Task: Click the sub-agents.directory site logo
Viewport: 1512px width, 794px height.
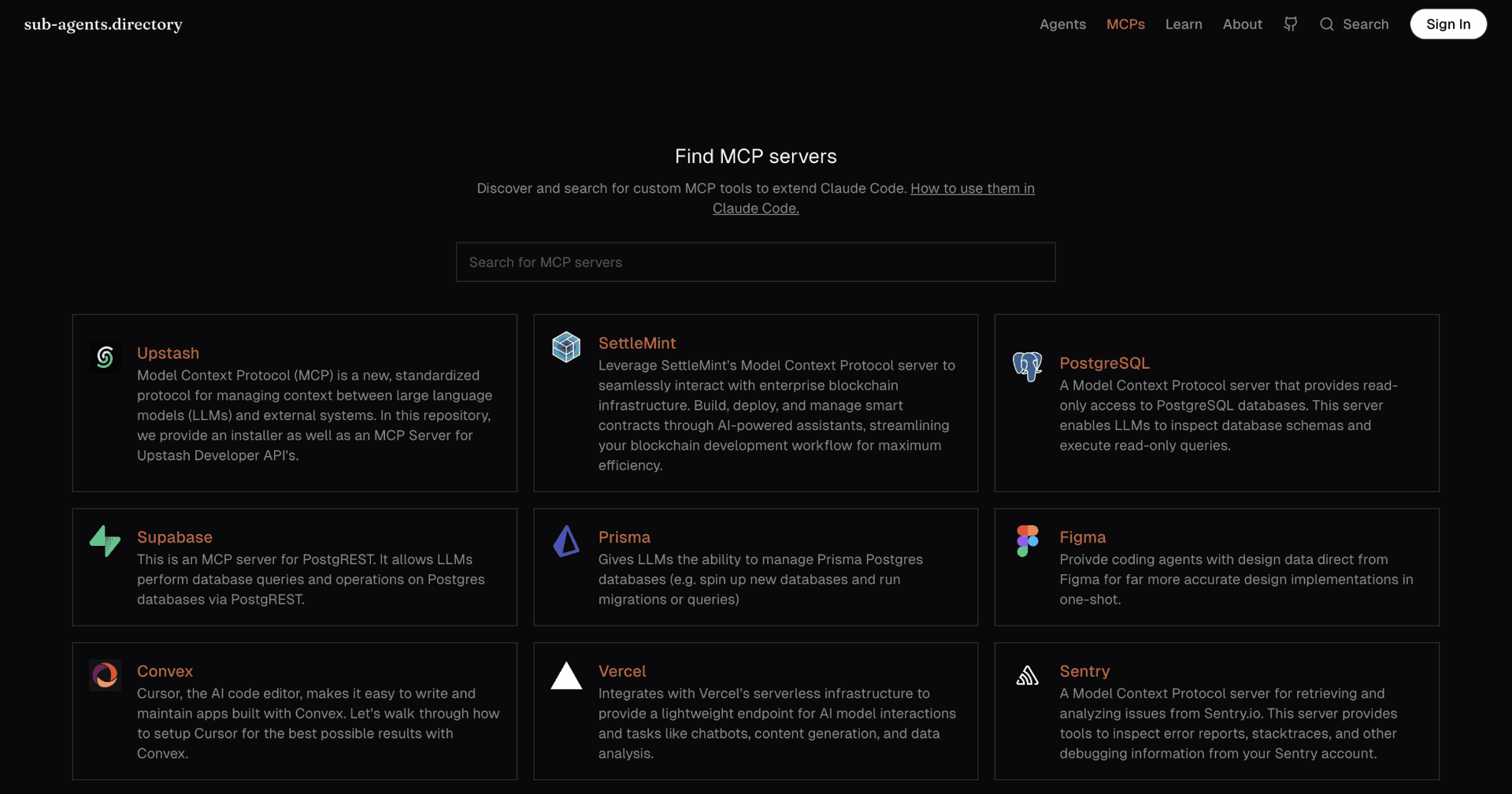Action: click(x=103, y=24)
